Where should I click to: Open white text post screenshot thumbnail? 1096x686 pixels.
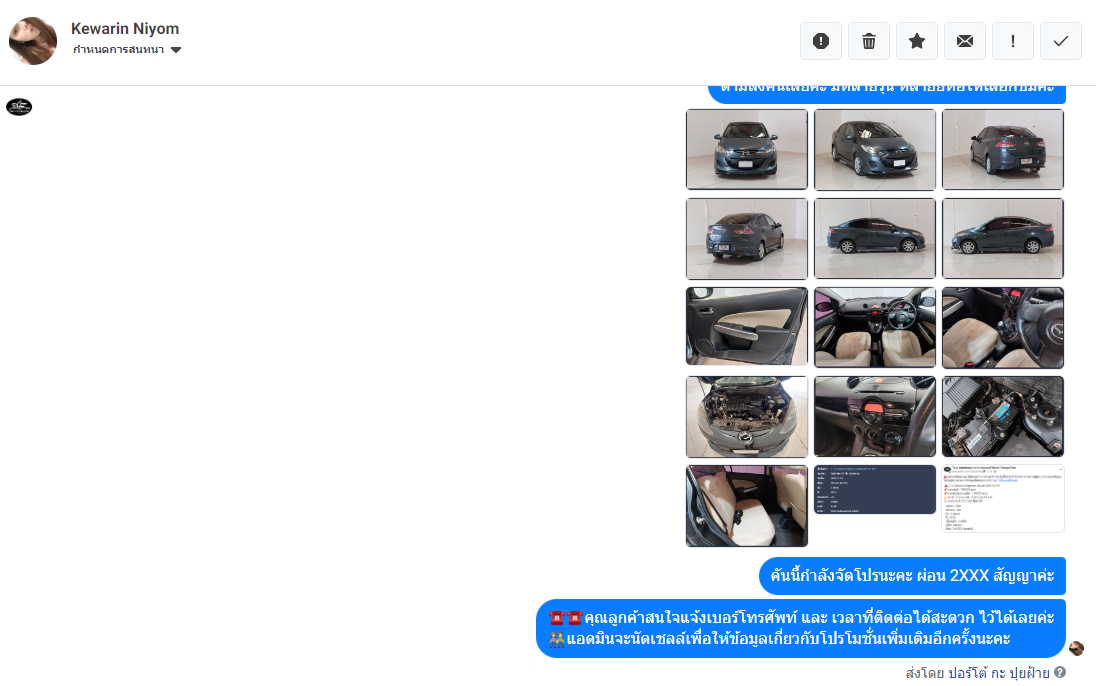[1003, 499]
